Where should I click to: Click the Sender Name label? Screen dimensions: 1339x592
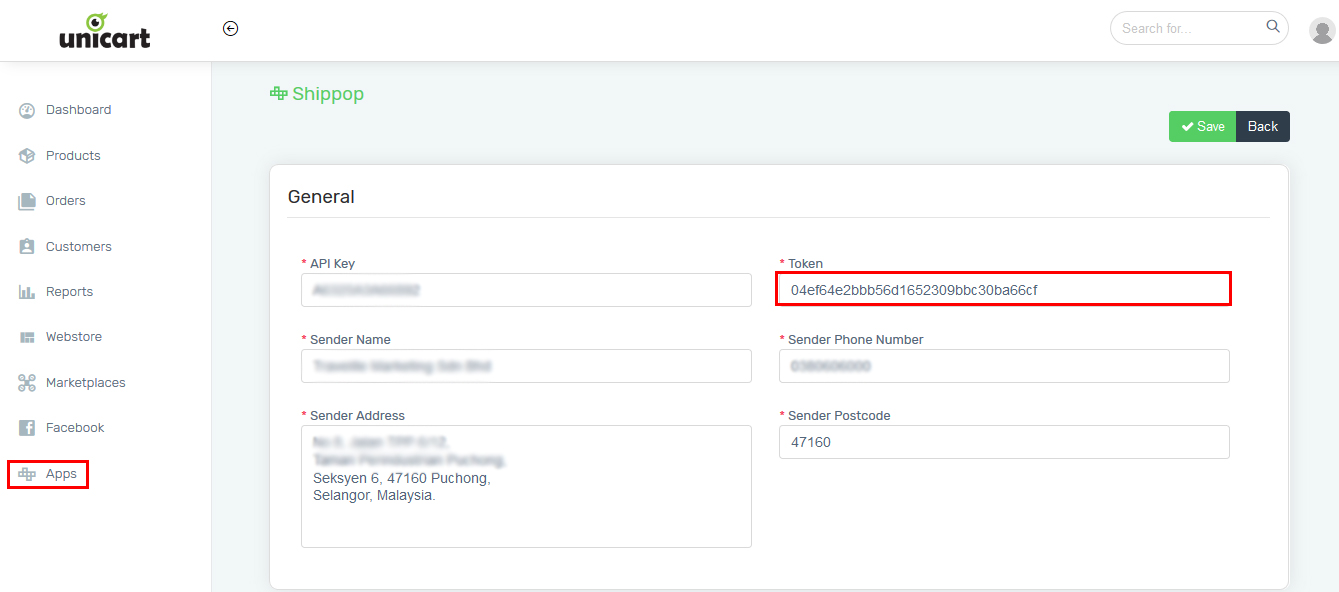350,340
